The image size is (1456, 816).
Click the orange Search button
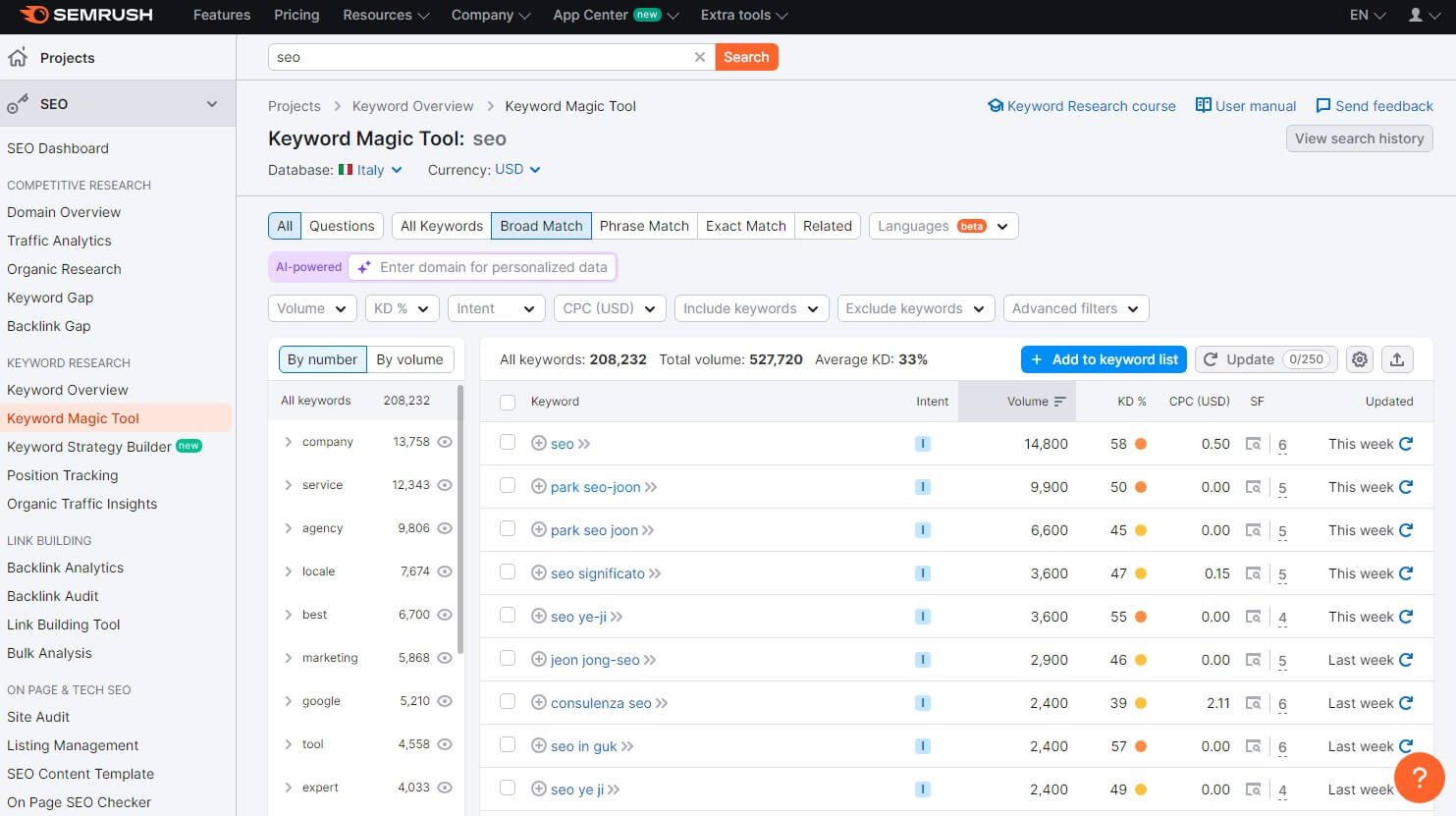tap(746, 57)
